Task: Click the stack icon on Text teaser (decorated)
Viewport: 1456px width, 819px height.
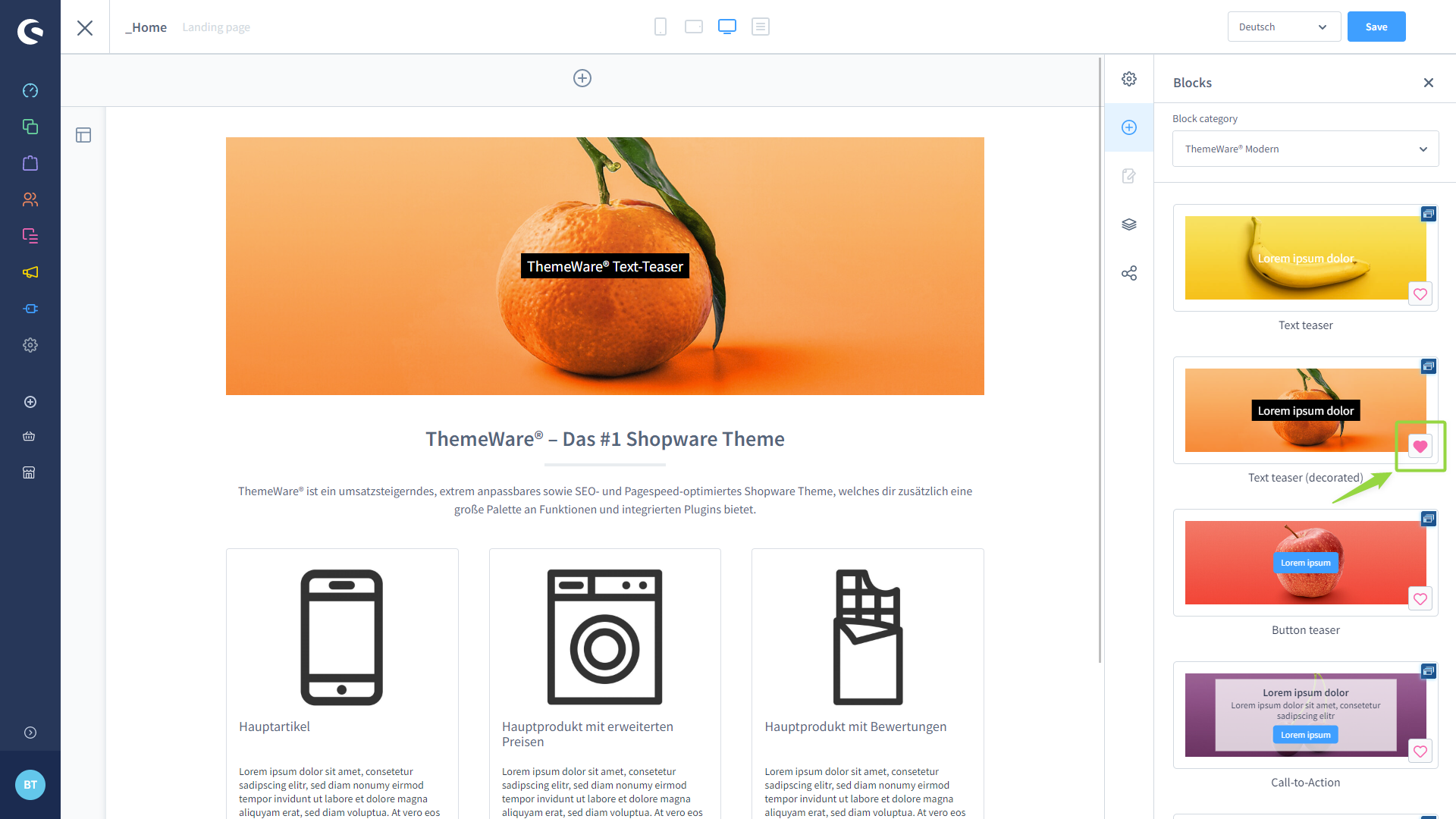Action: pos(1429,366)
